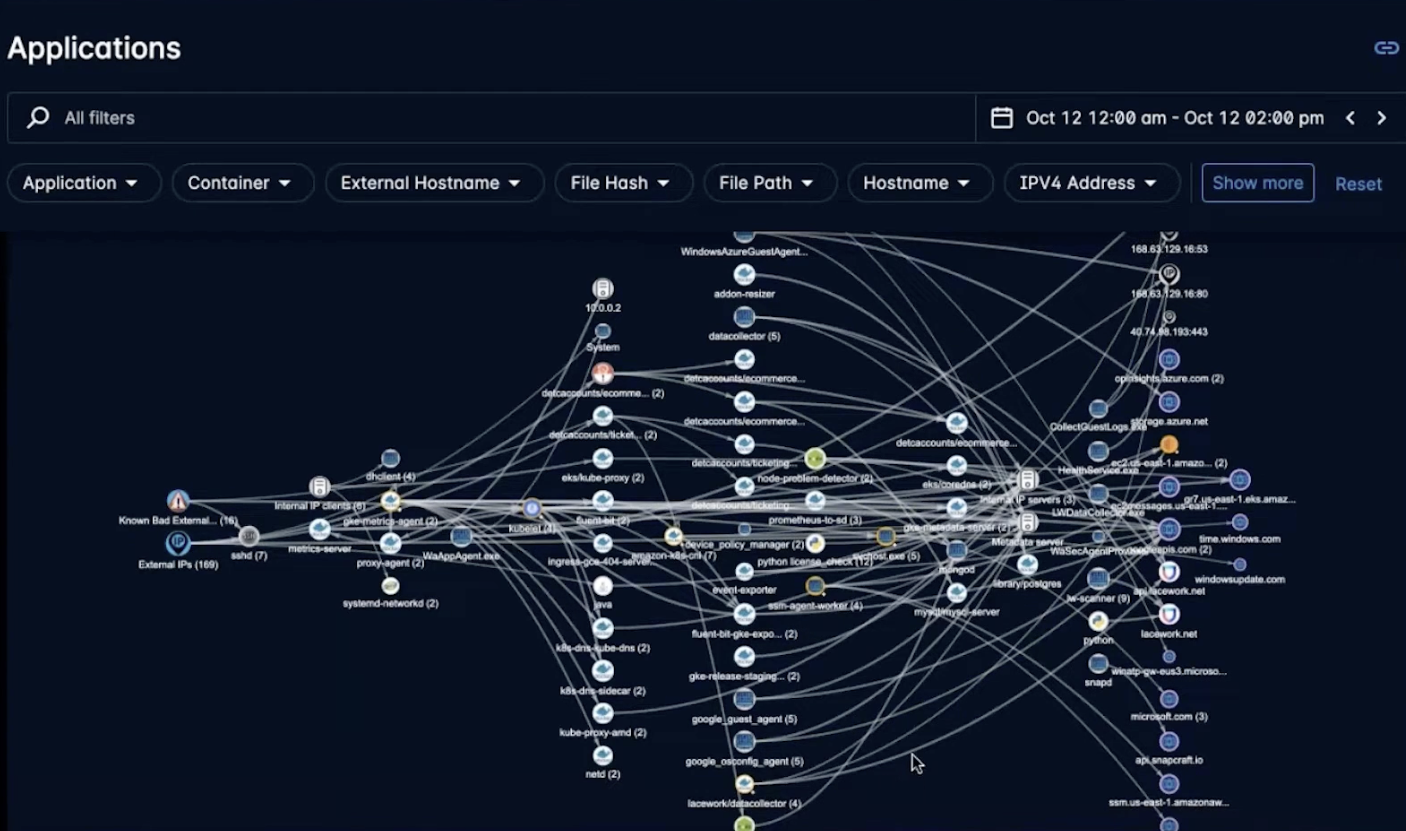The image size is (1406, 831).
Task: Click the prometheus-to-sd (3) node
Action: point(815,501)
